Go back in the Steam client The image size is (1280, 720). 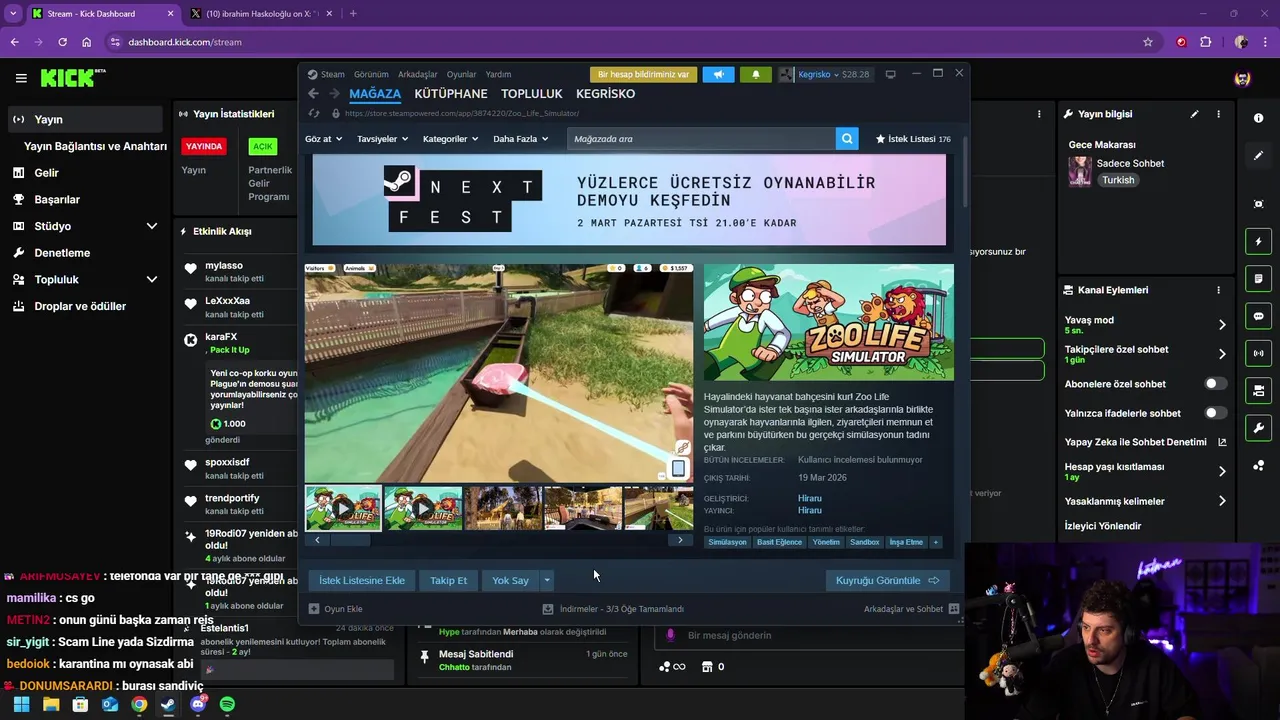pos(313,94)
